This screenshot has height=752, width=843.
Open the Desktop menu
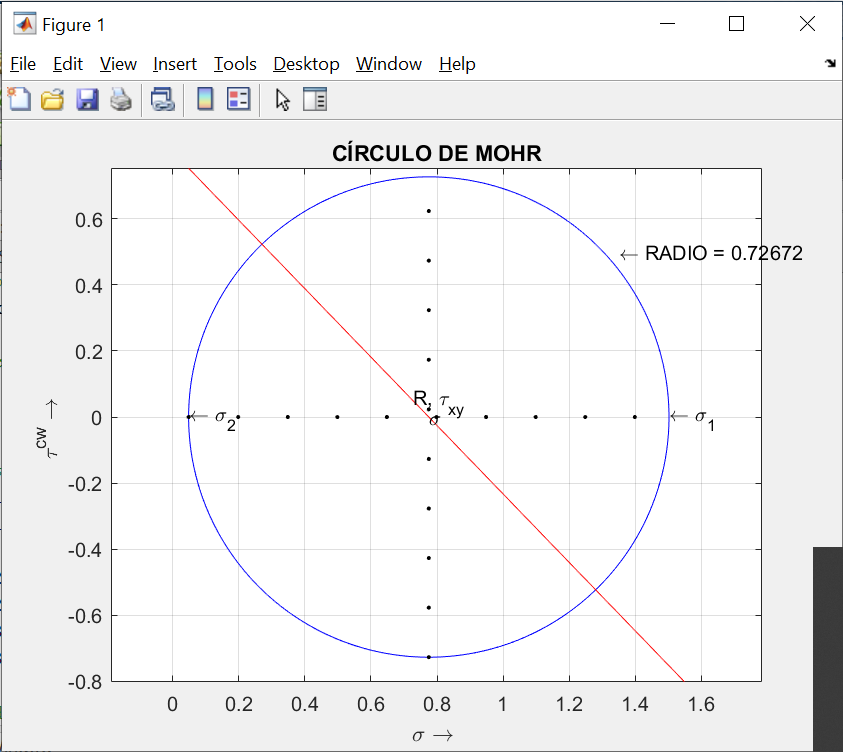[306, 64]
